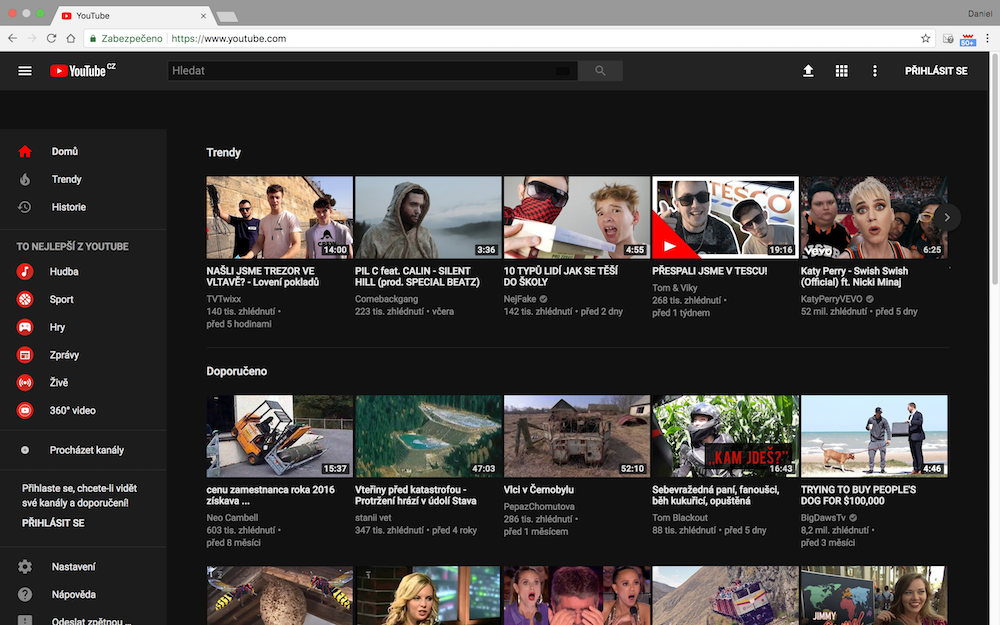Image resolution: width=1000 pixels, height=625 pixels.
Task: Bookmark this page with star icon
Action: [925, 38]
